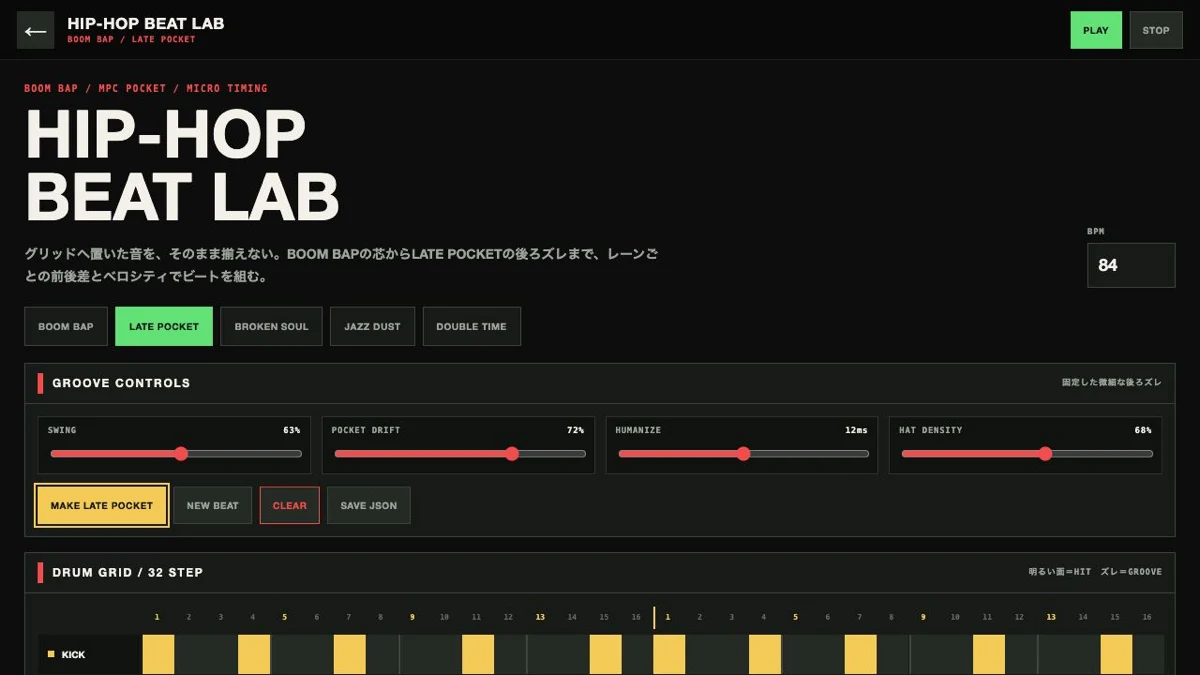
Task: Click the GROOVE CONTROLS panel heading
Action: [x=121, y=383]
